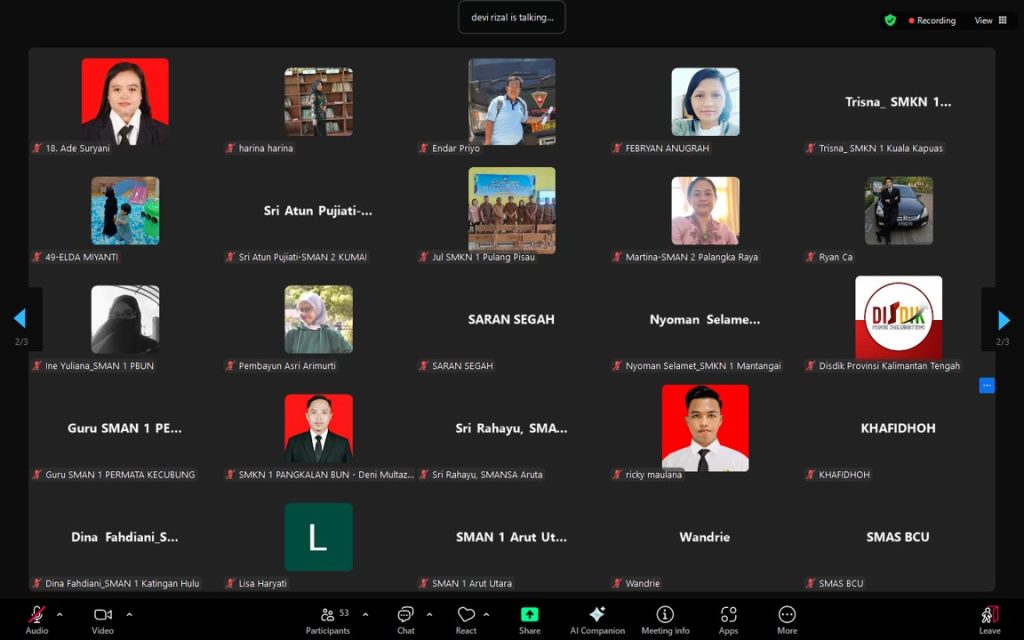Click the 'Ryan Ca' name label

(x=836, y=257)
